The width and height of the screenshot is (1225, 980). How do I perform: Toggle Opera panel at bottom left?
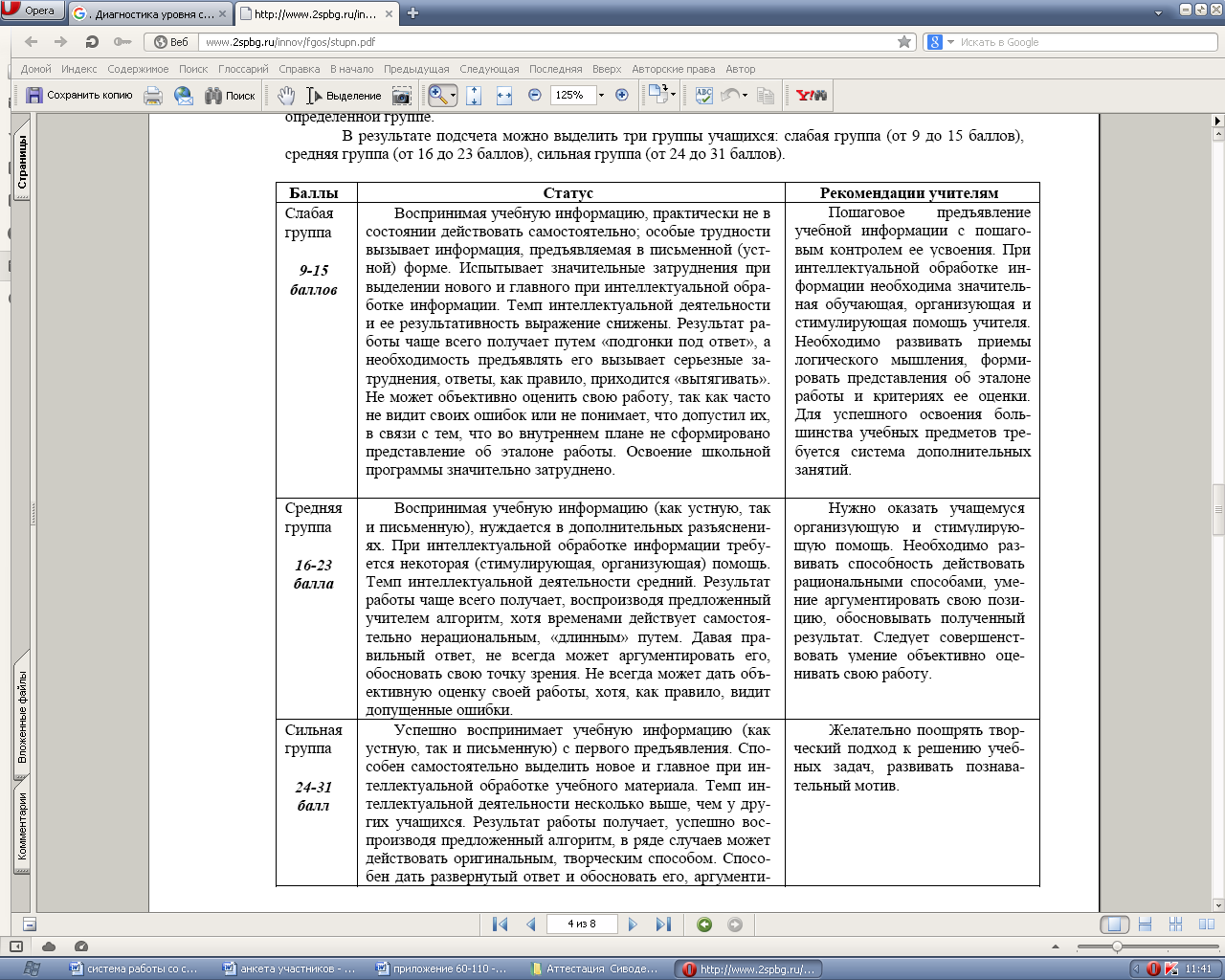[x=16, y=947]
